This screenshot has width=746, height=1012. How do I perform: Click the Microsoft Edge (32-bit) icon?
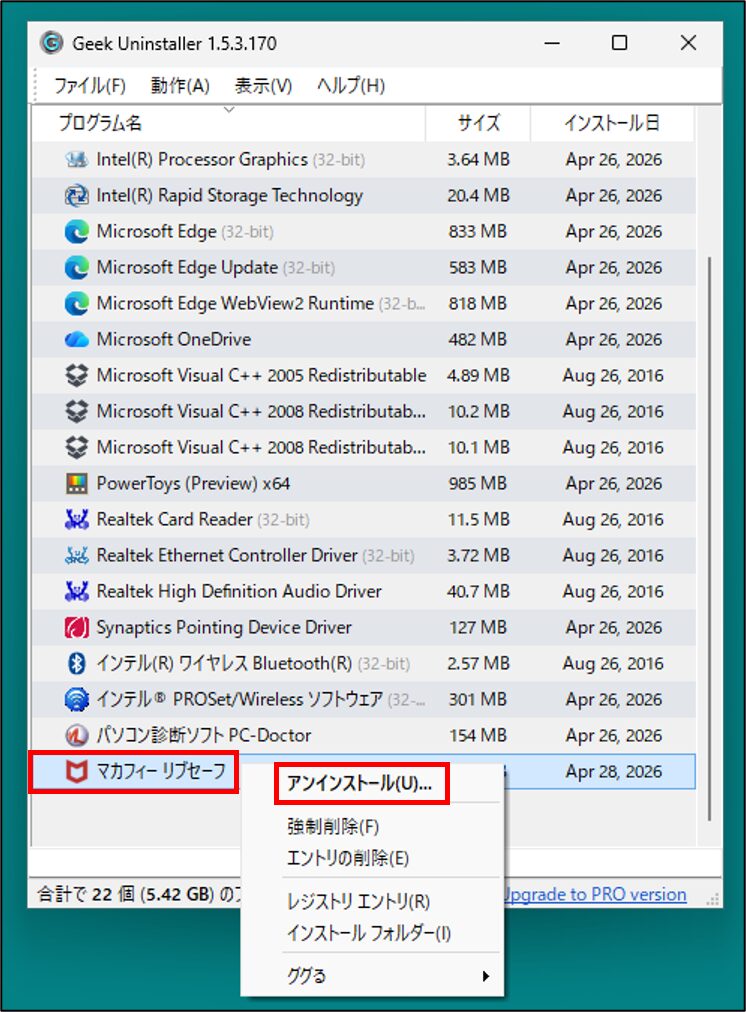pyautogui.click(x=77, y=232)
